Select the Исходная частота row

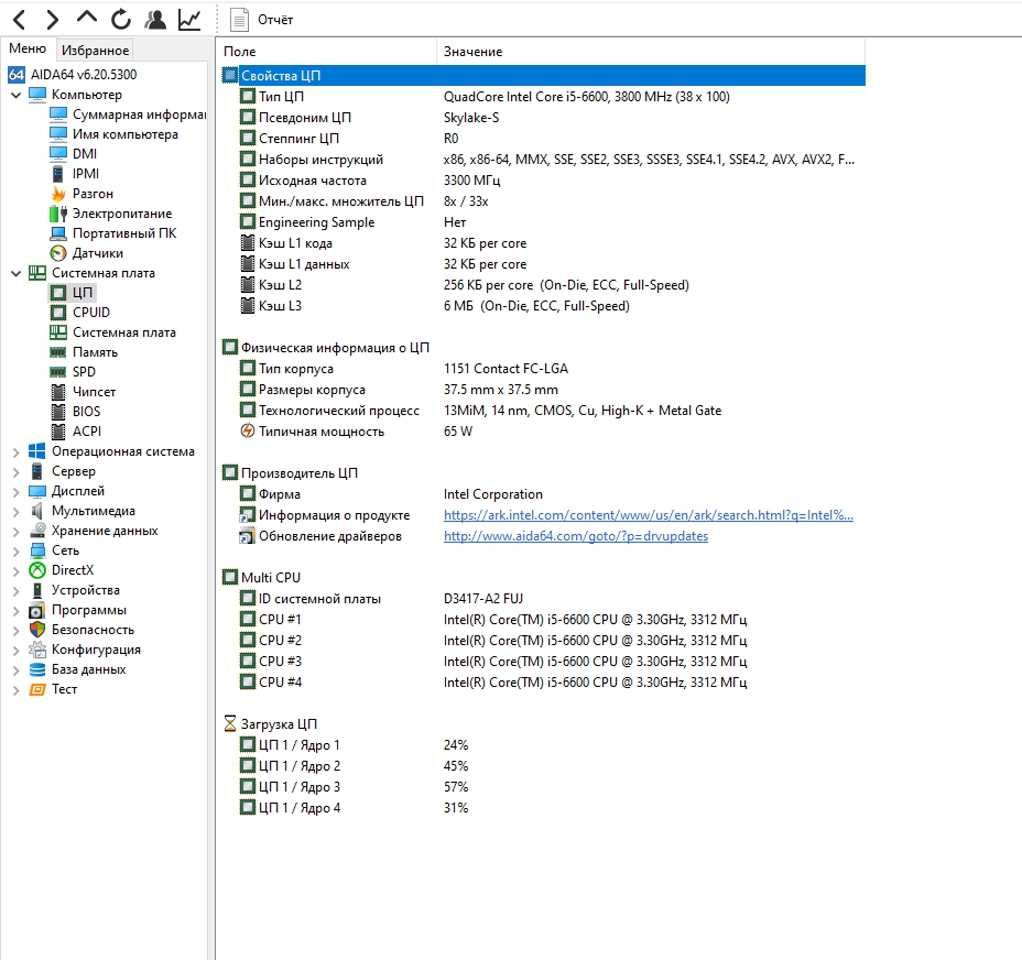pos(544,180)
